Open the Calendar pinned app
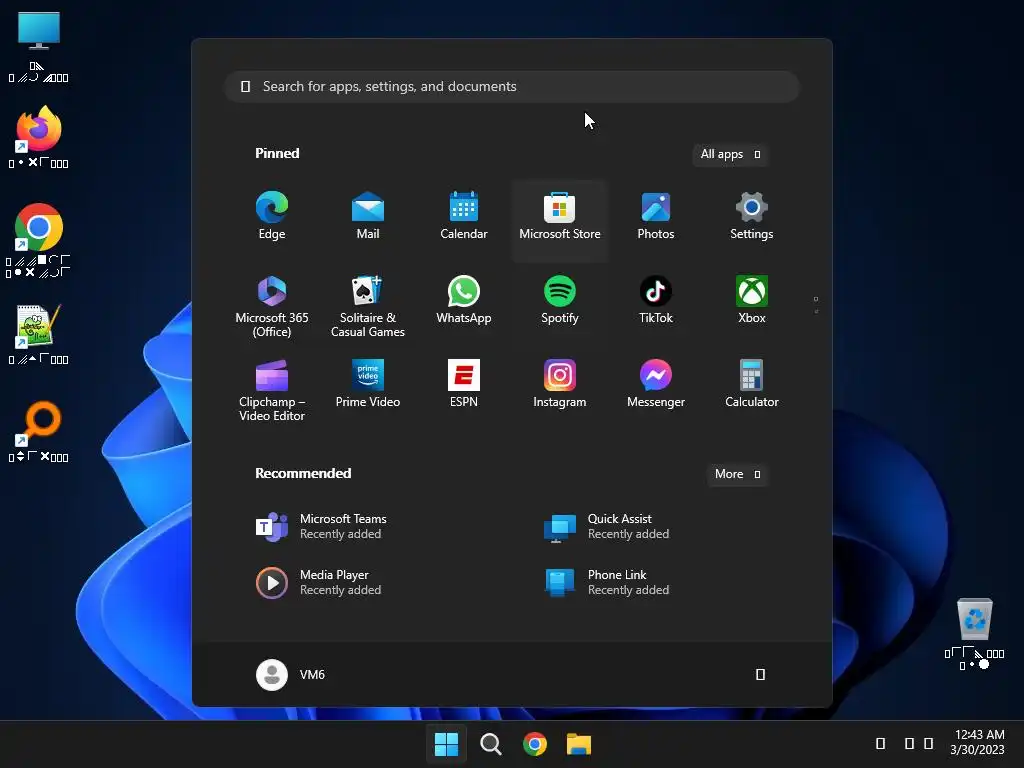The height and width of the screenshot is (768, 1024). [464, 217]
